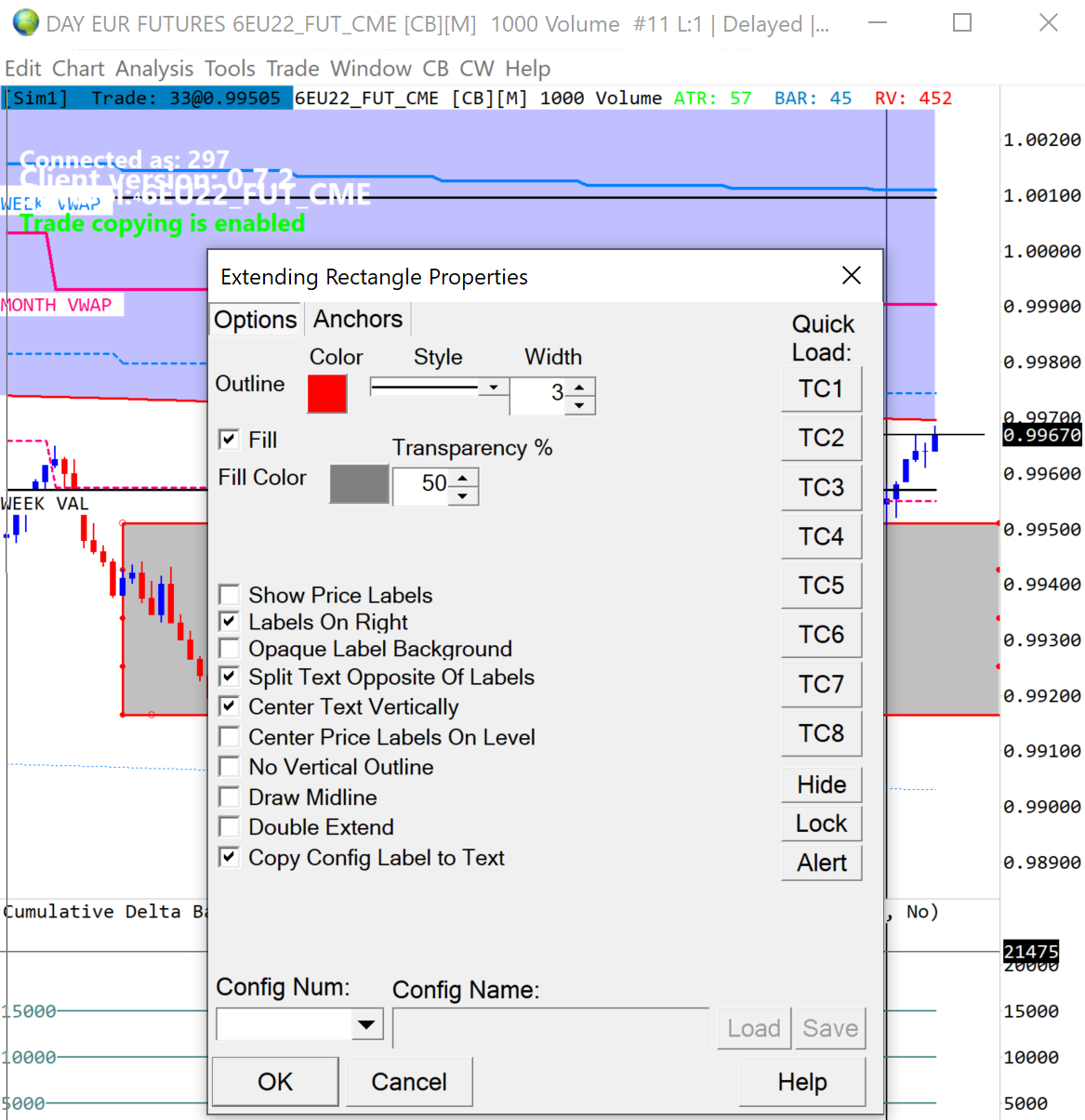Switch to the Anchors tab
The height and width of the screenshot is (1120, 1085).
(x=358, y=319)
